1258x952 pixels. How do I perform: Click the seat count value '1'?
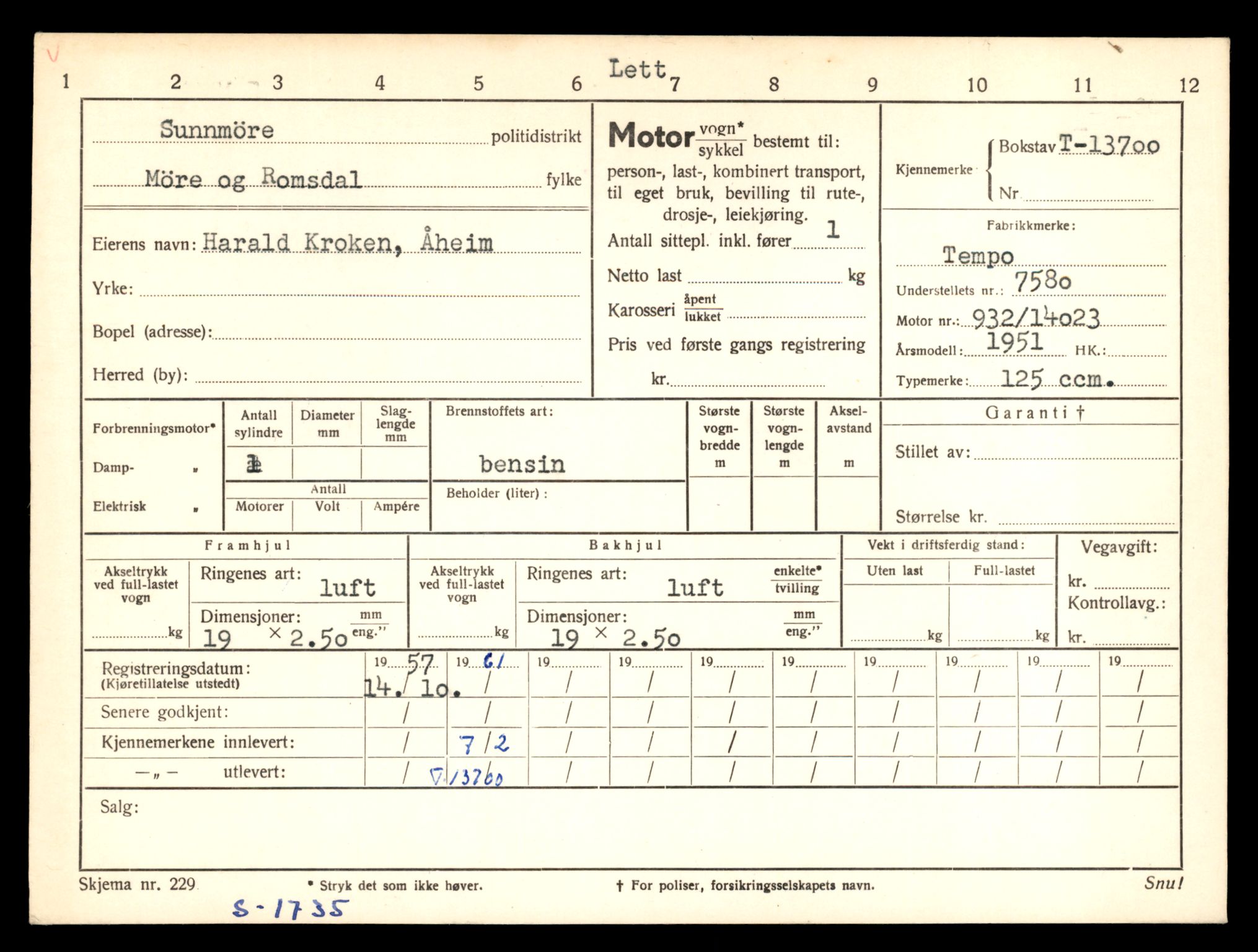(832, 230)
